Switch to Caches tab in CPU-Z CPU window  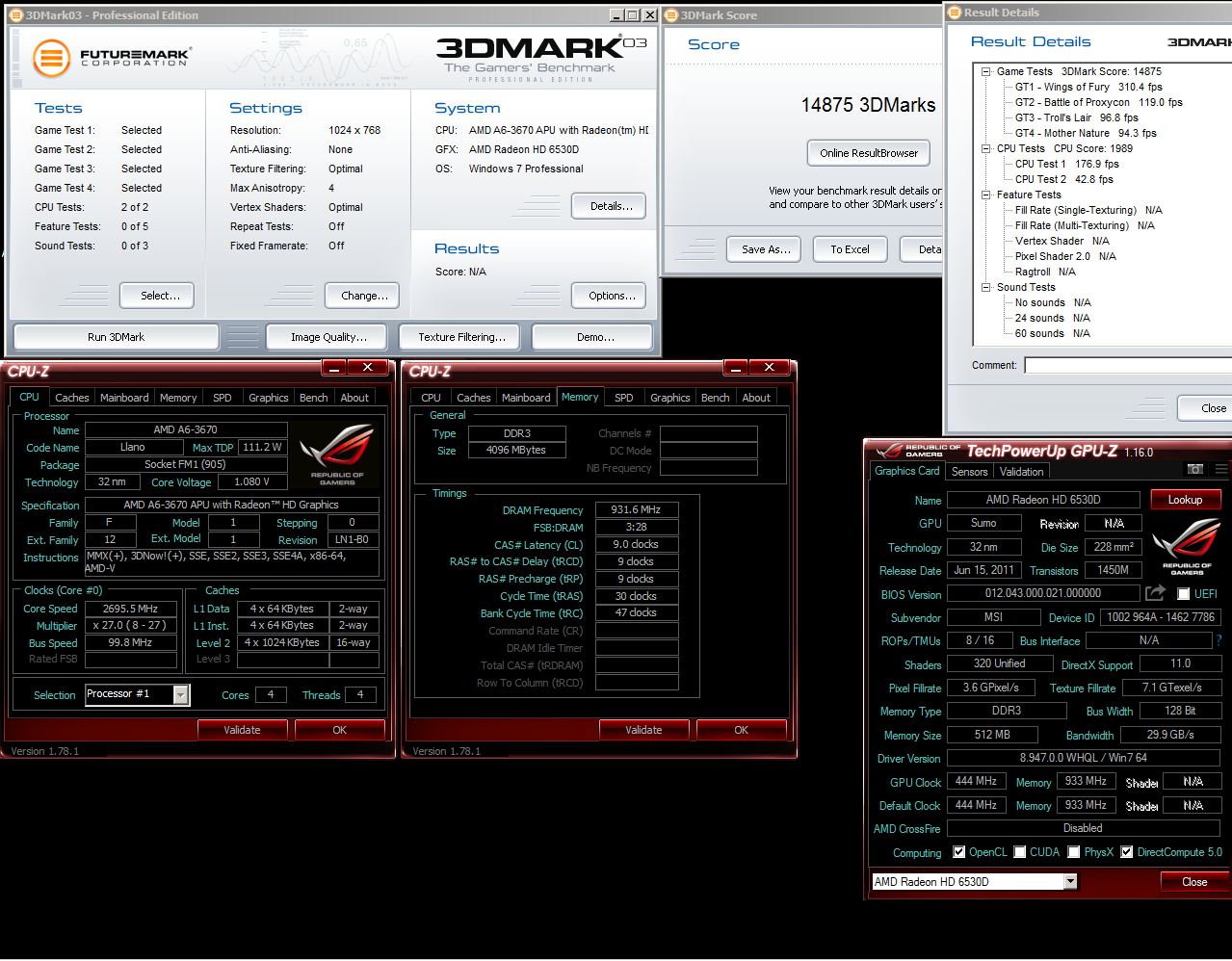click(72, 398)
